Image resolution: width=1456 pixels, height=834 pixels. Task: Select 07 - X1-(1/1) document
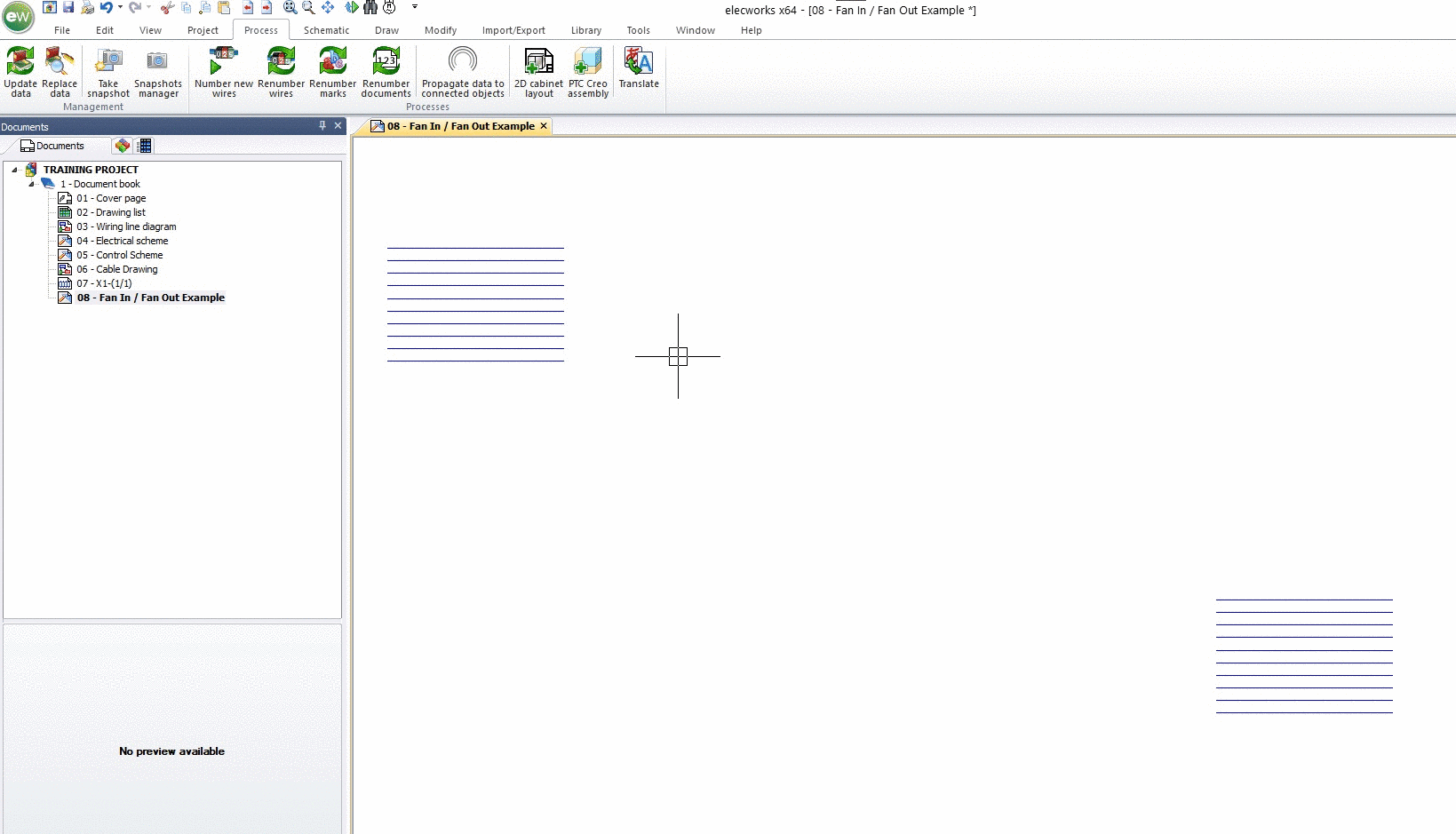(104, 283)
